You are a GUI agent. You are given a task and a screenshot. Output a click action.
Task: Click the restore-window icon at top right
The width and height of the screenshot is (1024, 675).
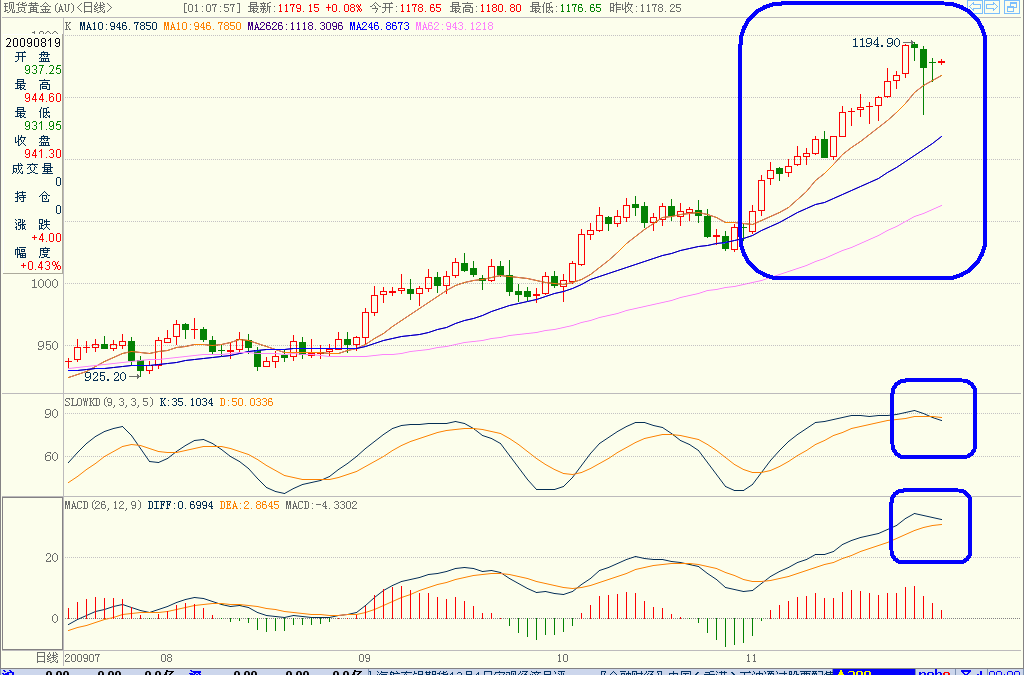click(1010, 7)
